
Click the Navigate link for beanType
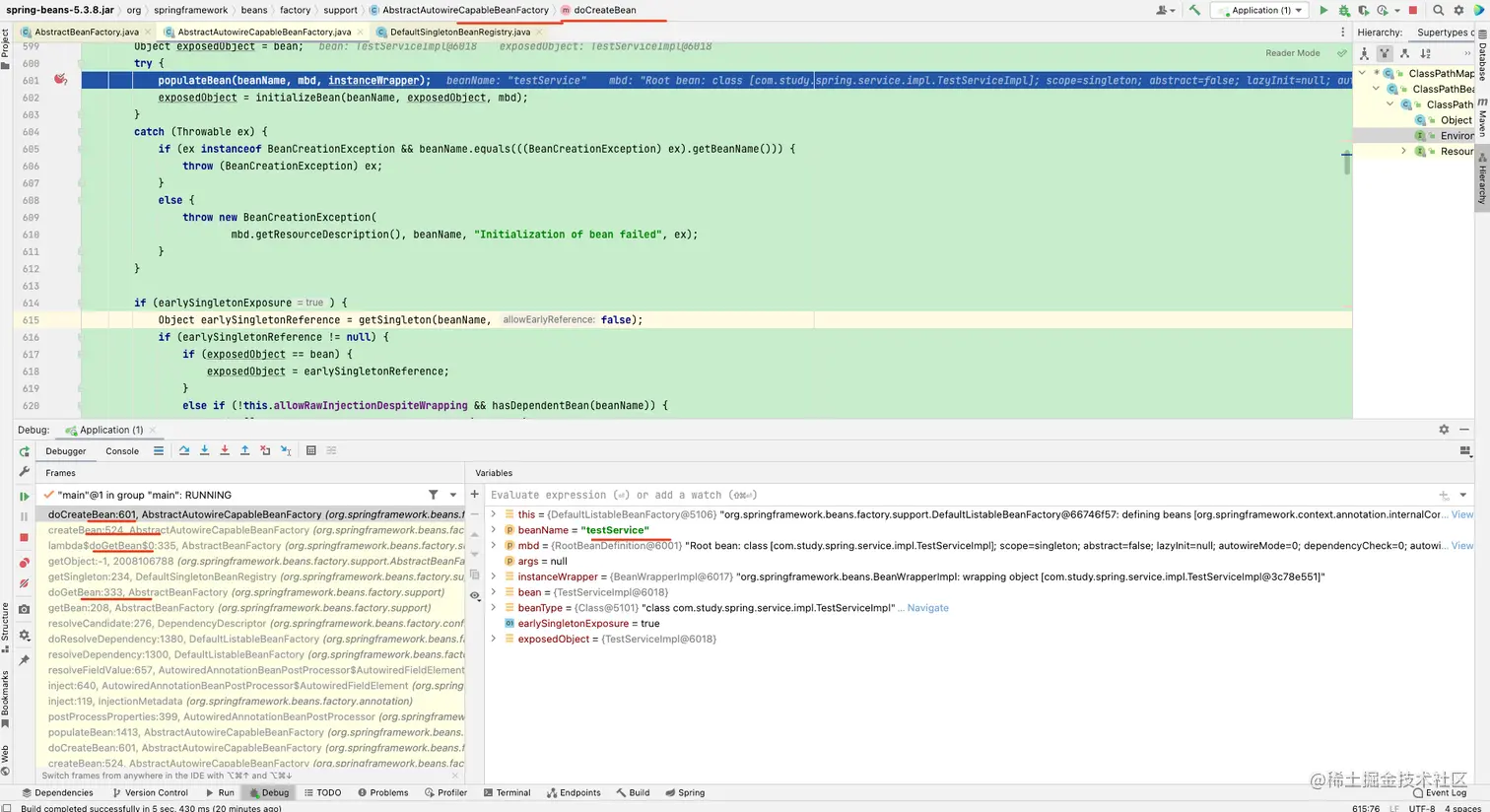927,608
